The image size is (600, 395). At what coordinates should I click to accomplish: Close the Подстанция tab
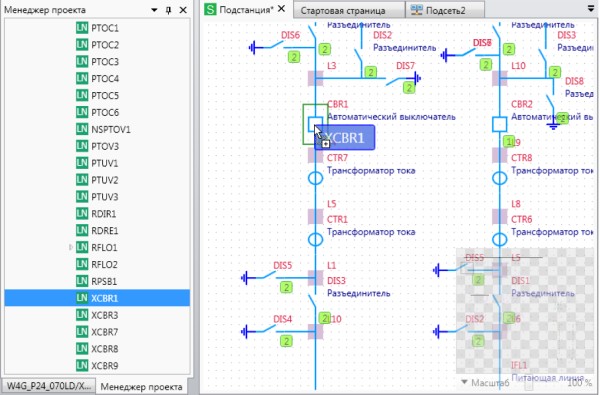click(x=281, y=8)
